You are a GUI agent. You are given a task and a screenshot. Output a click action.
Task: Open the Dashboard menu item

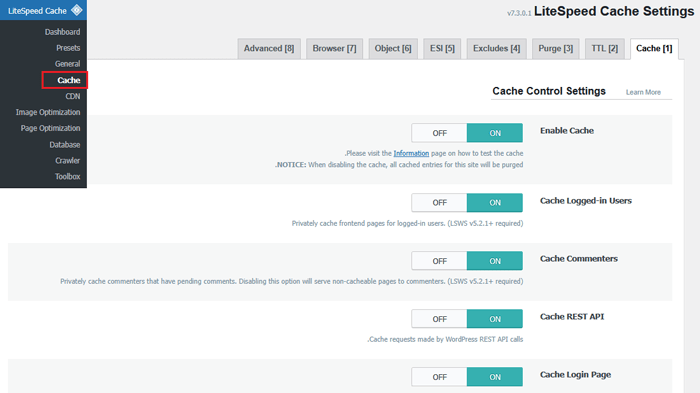[62, 32]
